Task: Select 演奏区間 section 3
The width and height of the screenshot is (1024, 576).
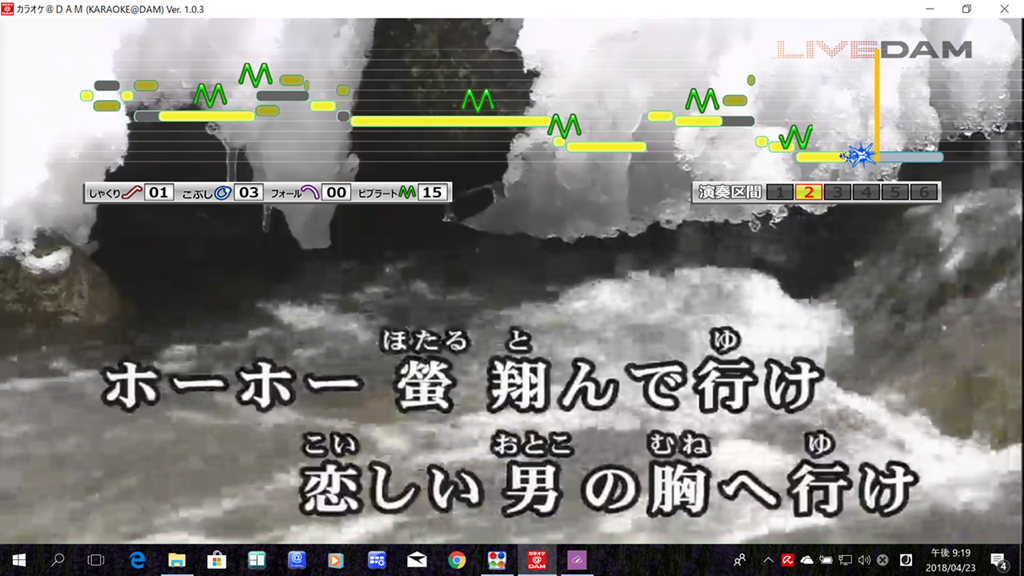Action: click(837, 192)
